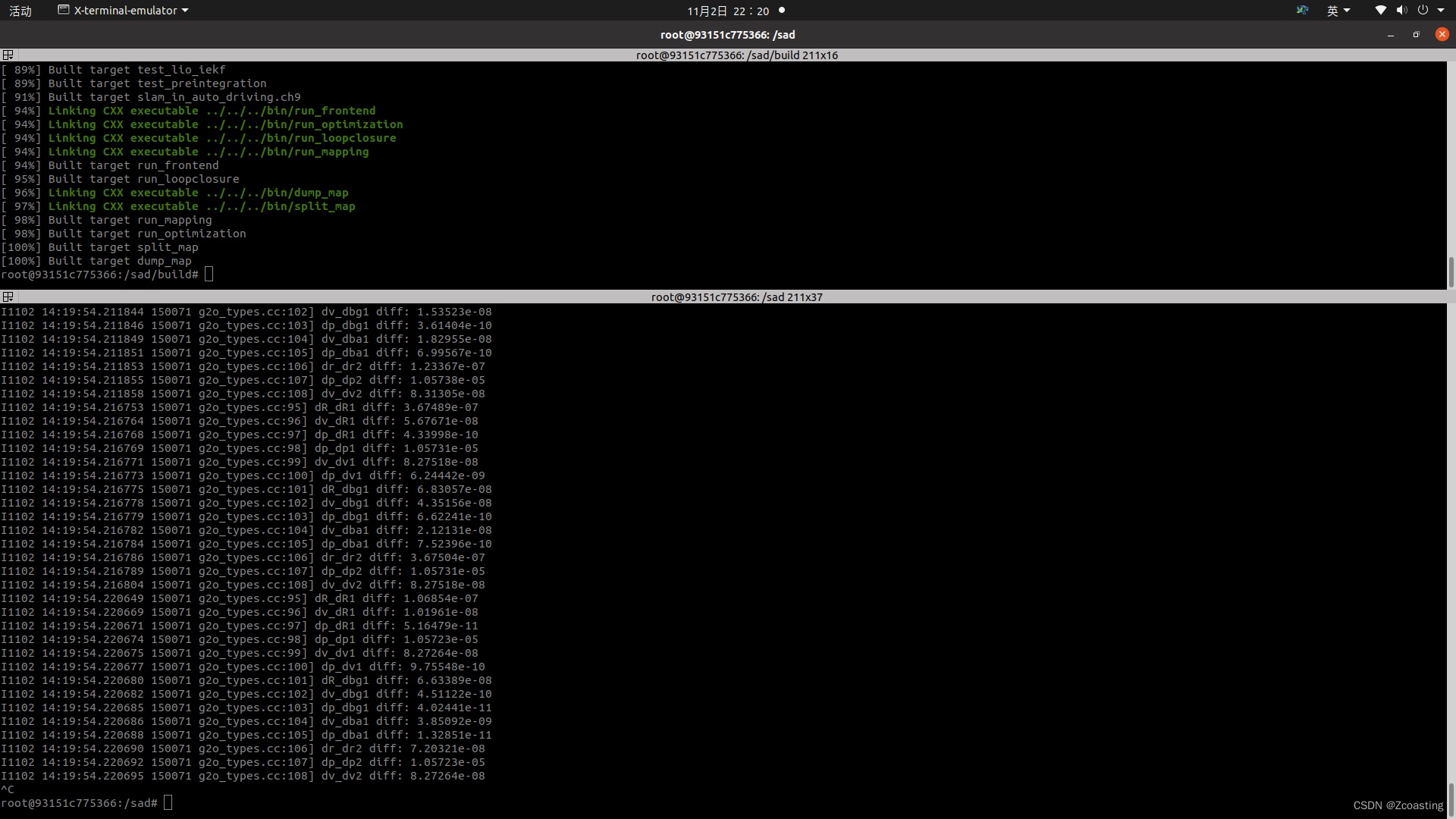Click '[100%] Built target split_map' line
The width and height of the screenshot is (1456, 819).
click(x=99, y=247)
